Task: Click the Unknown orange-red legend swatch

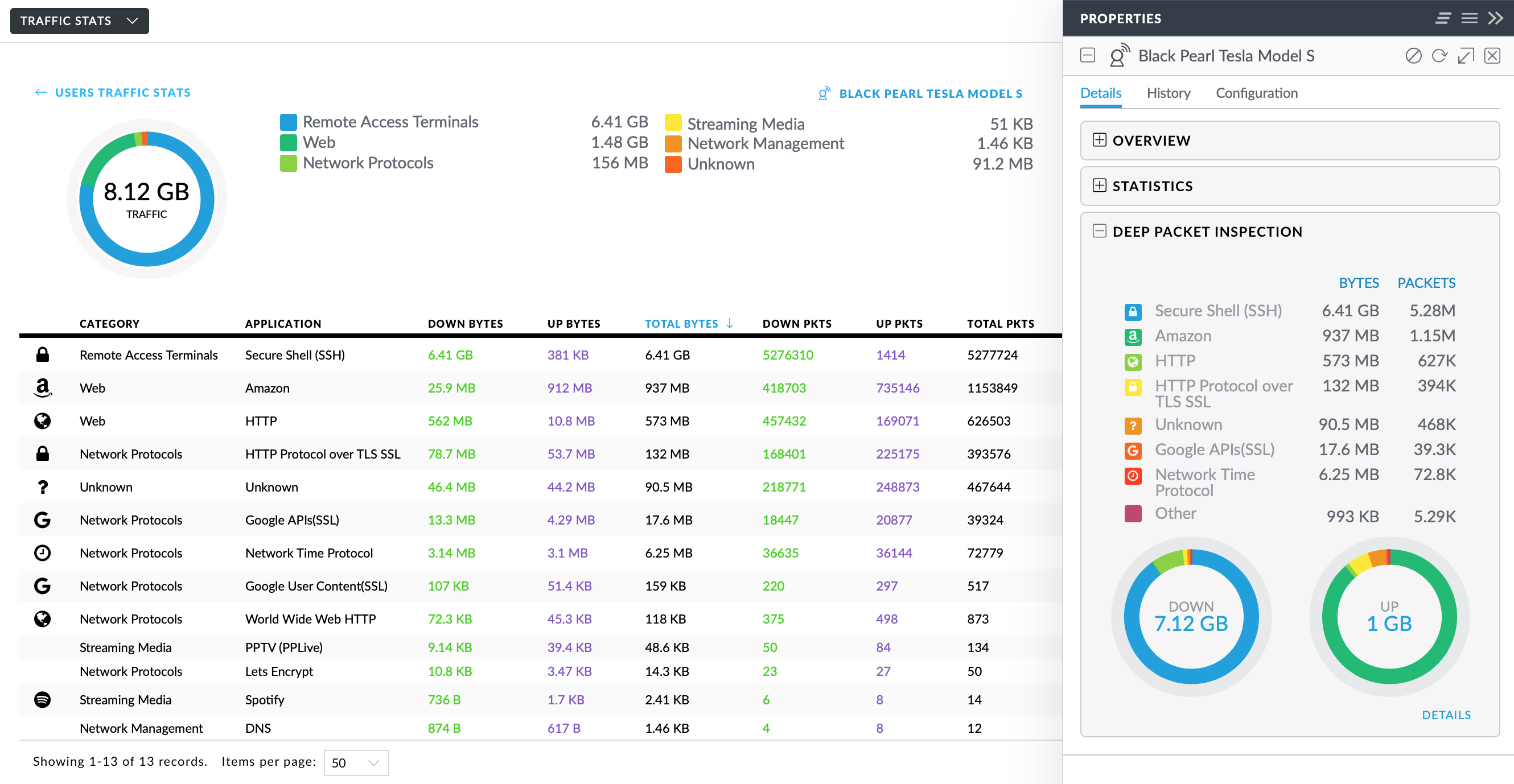Action: coord(673,164)
